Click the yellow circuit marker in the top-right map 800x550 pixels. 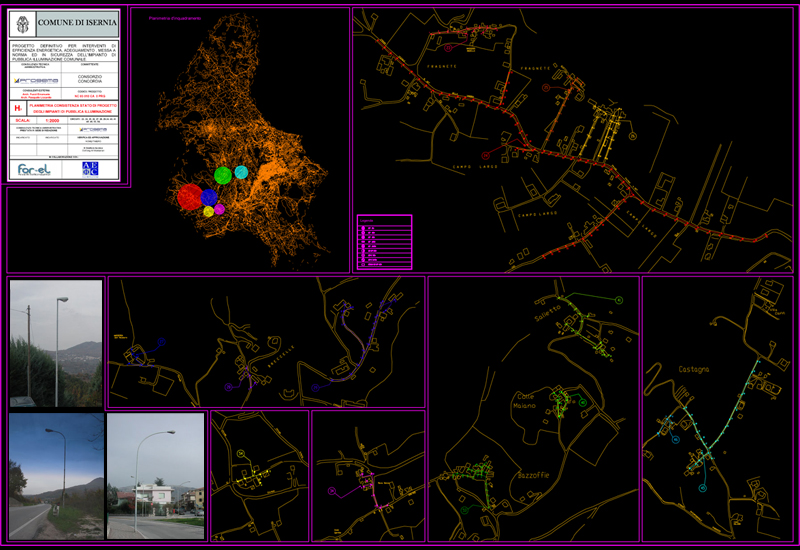point(633,136)
